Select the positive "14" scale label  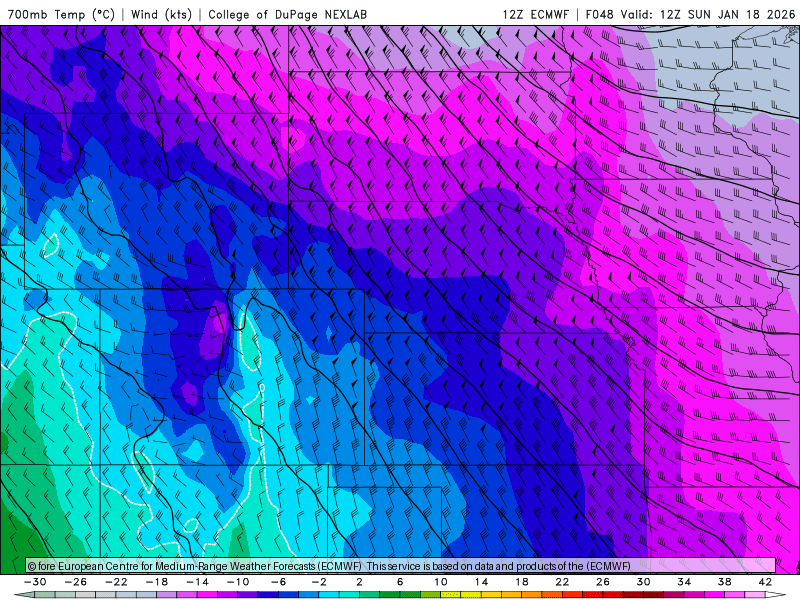(481, 582)
